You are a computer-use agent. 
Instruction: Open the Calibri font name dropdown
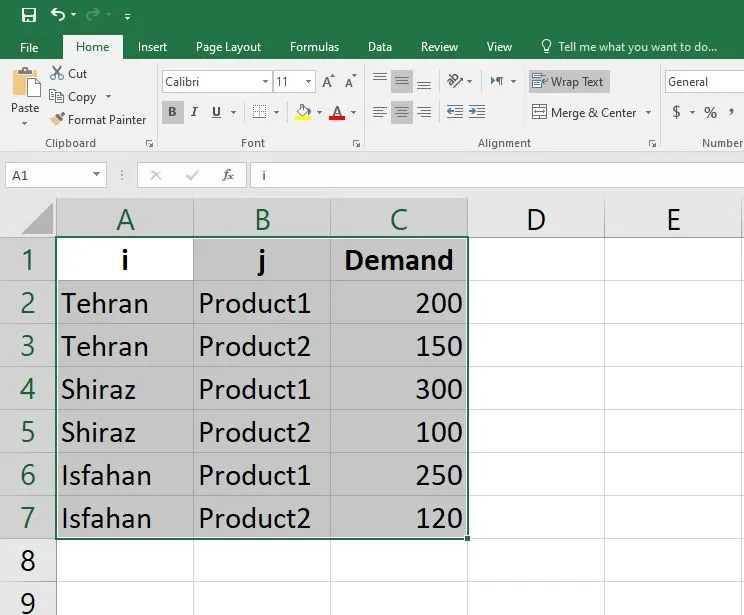(x=265, y=82)
